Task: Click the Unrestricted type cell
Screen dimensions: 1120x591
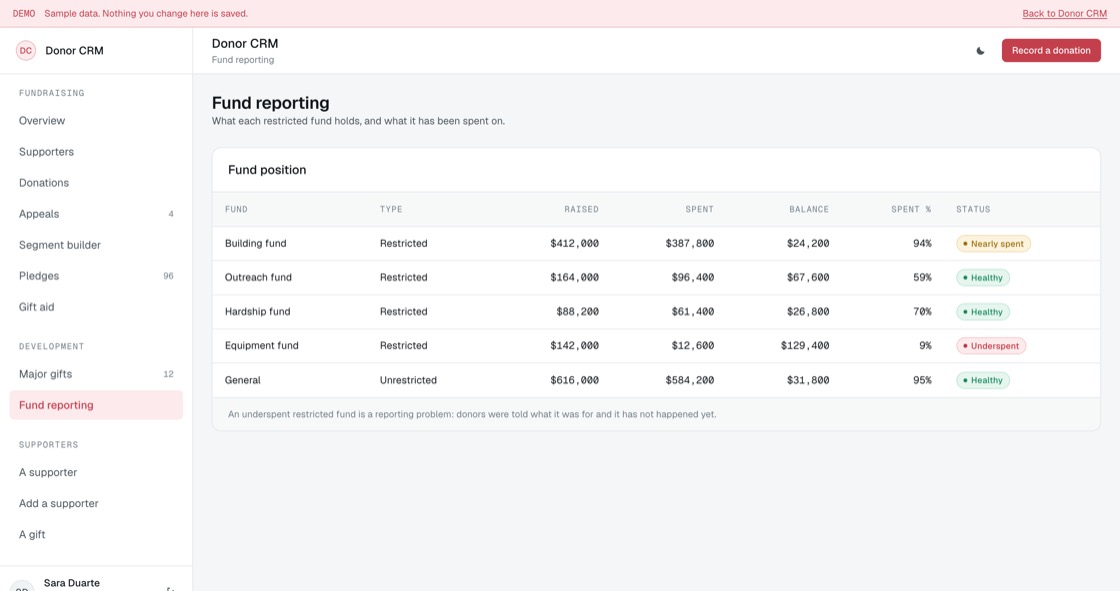Action: [x=409, y=380]
